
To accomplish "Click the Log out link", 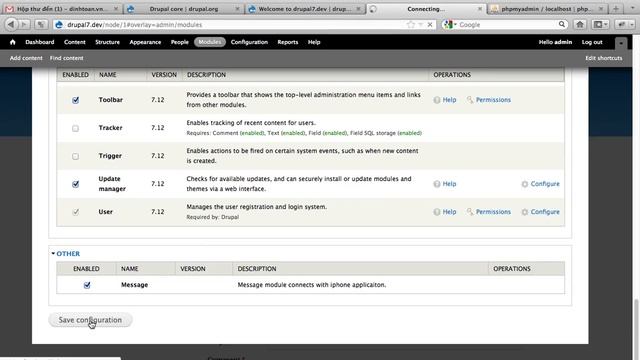I will (x=592, y=42).
